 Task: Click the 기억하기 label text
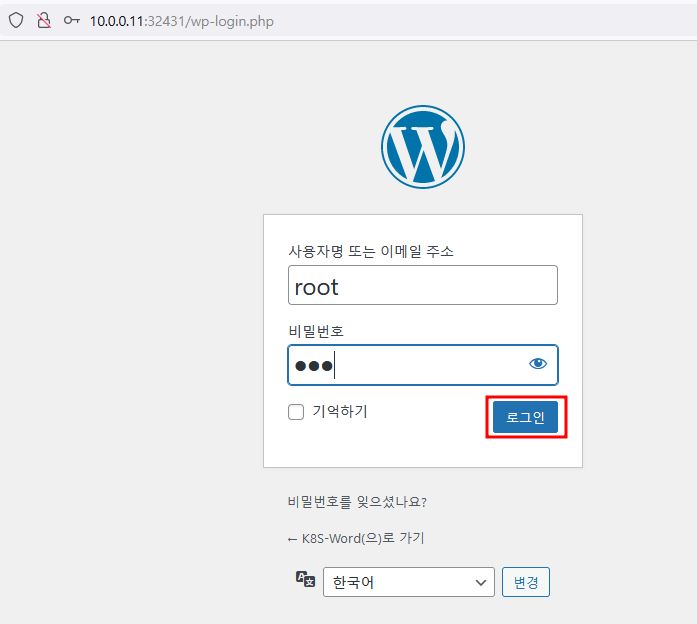pyautogui.click(x=340, y=412)
